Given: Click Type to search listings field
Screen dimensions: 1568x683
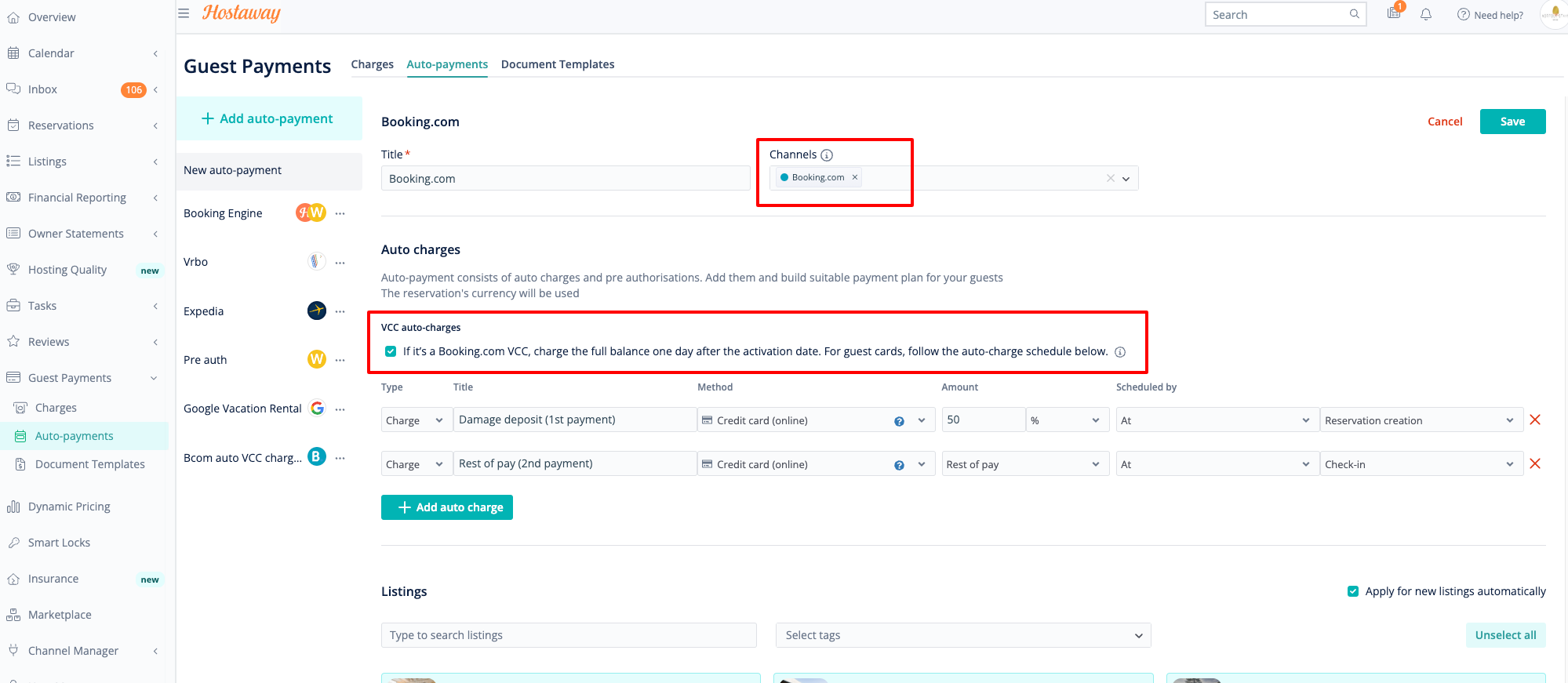Looking at the screenshot, I should point(569,635).
